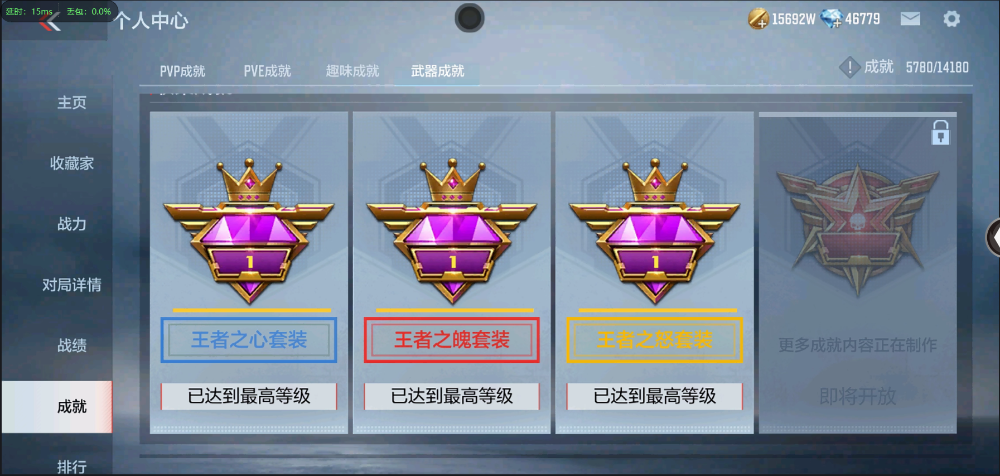Click the 王者之心套装 label button
The width and height of the screenshot is (1000, 476).
pos(249,339)
